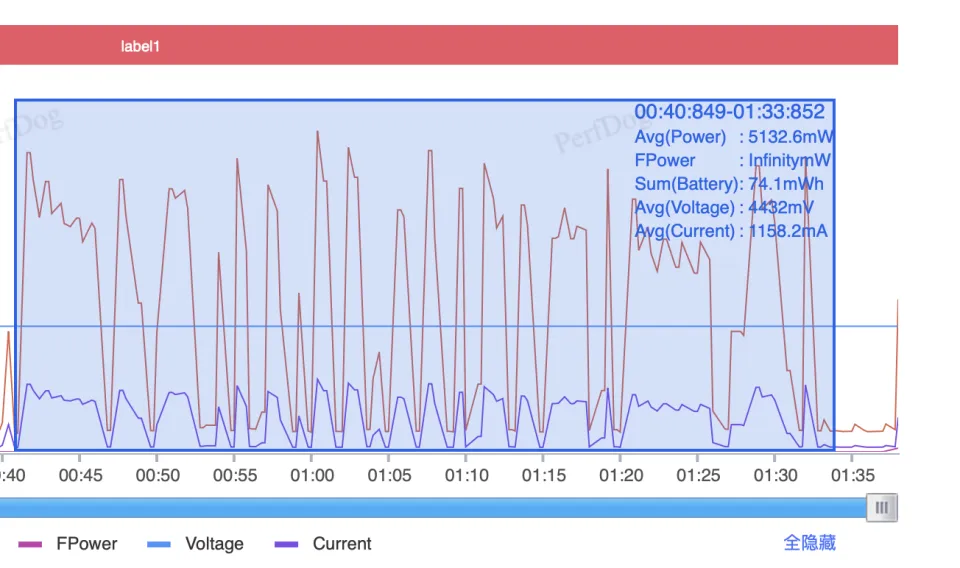Click the 00:50 time axis label
Viewport: 960px width, 568px height.
point(158,476)
